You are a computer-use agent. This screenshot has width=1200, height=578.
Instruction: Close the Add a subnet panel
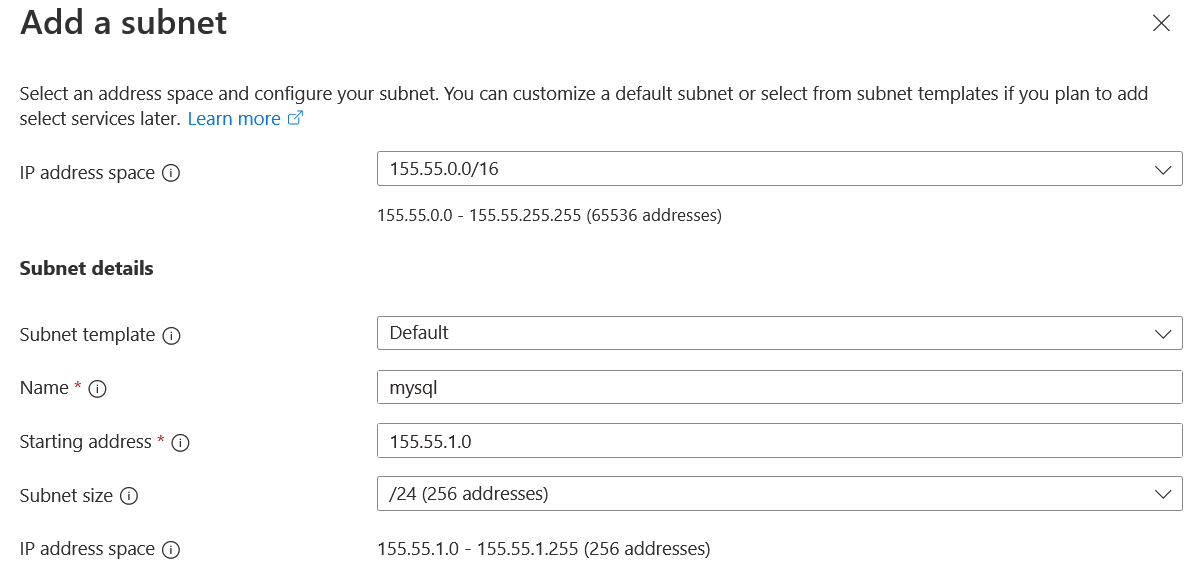(1161, 23)
